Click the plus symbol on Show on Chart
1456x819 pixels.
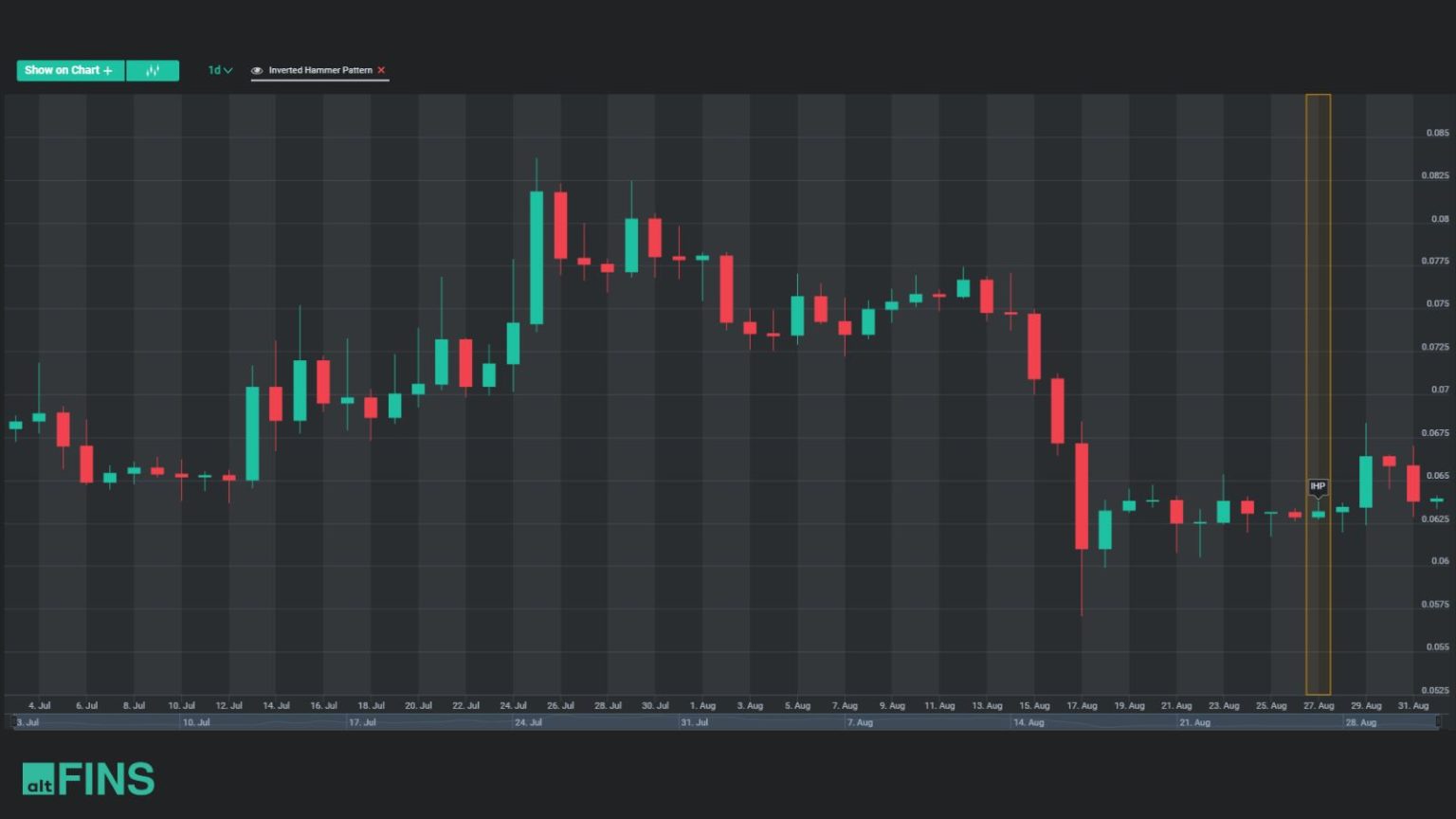[108, 70]
